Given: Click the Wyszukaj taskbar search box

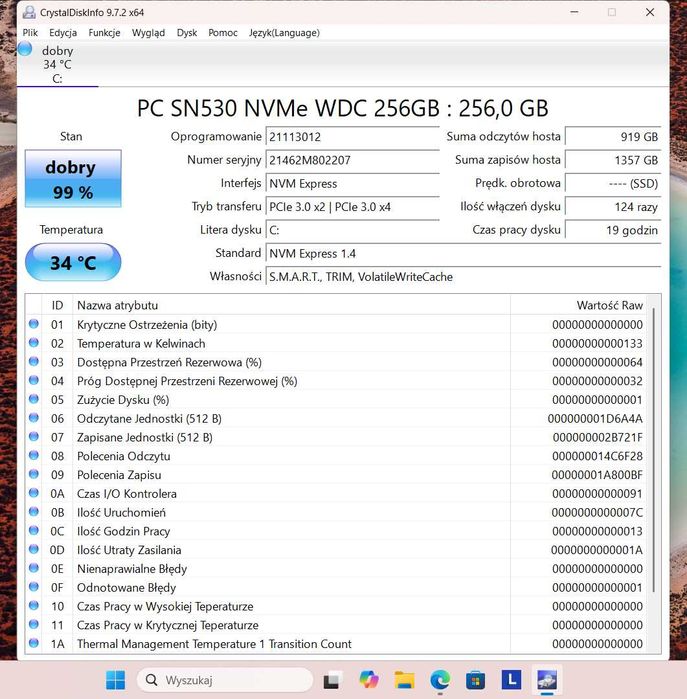Looking at the screenshot, I should (225, 680).
